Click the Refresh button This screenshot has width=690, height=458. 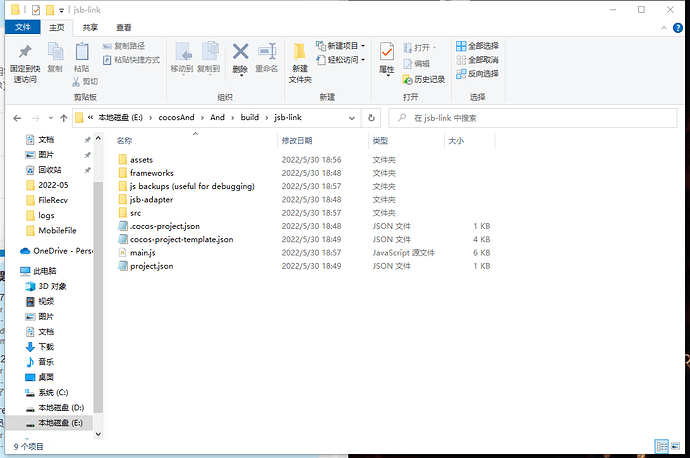tap(371, 118)
